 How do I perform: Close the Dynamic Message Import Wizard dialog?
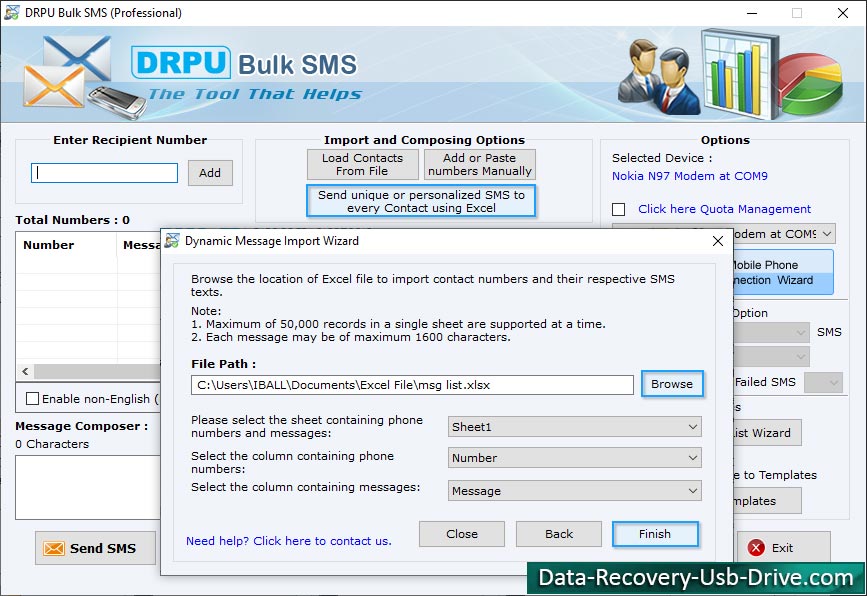(718, 241)
